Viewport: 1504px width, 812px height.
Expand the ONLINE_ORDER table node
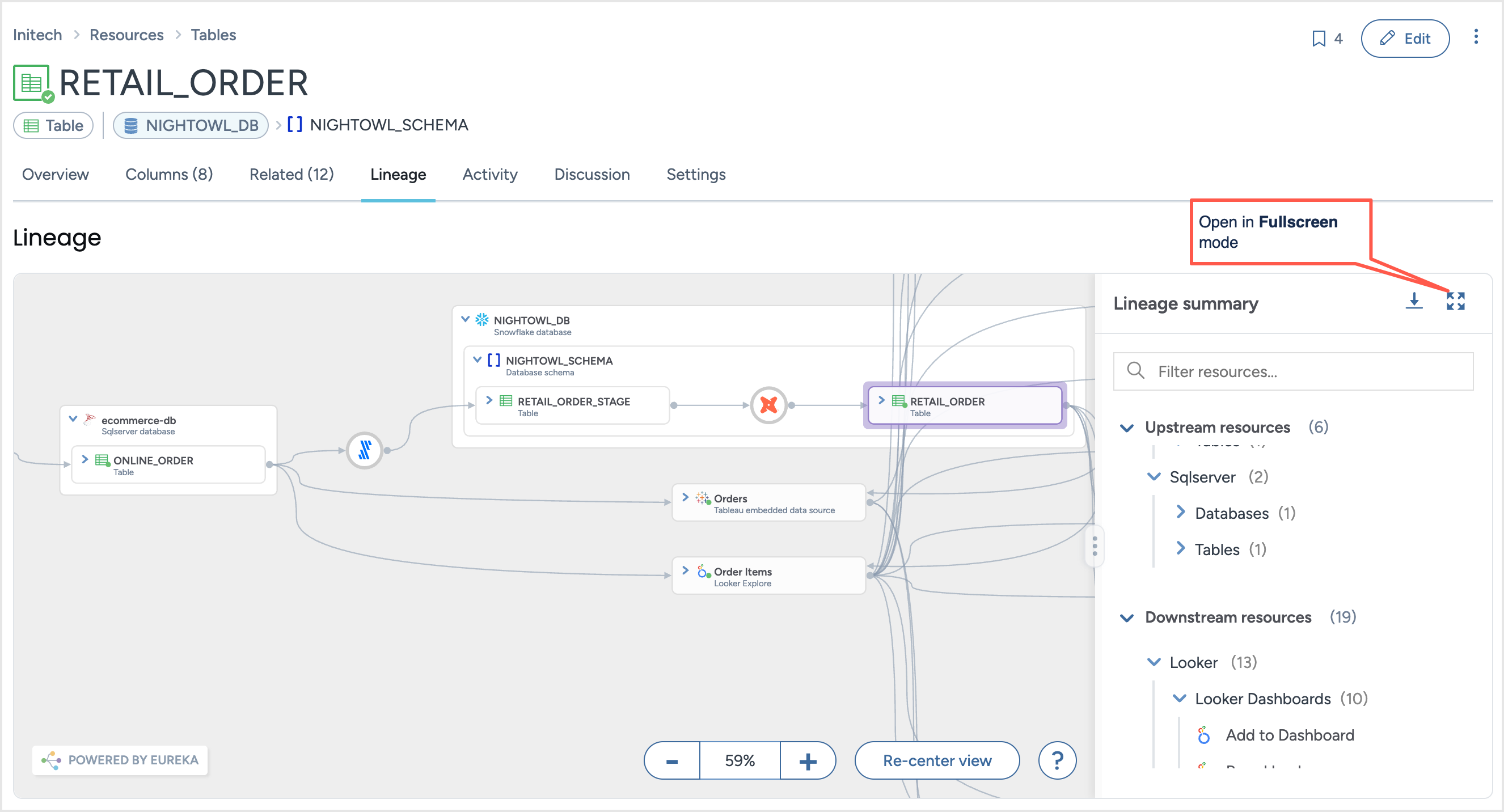point(85,459)
